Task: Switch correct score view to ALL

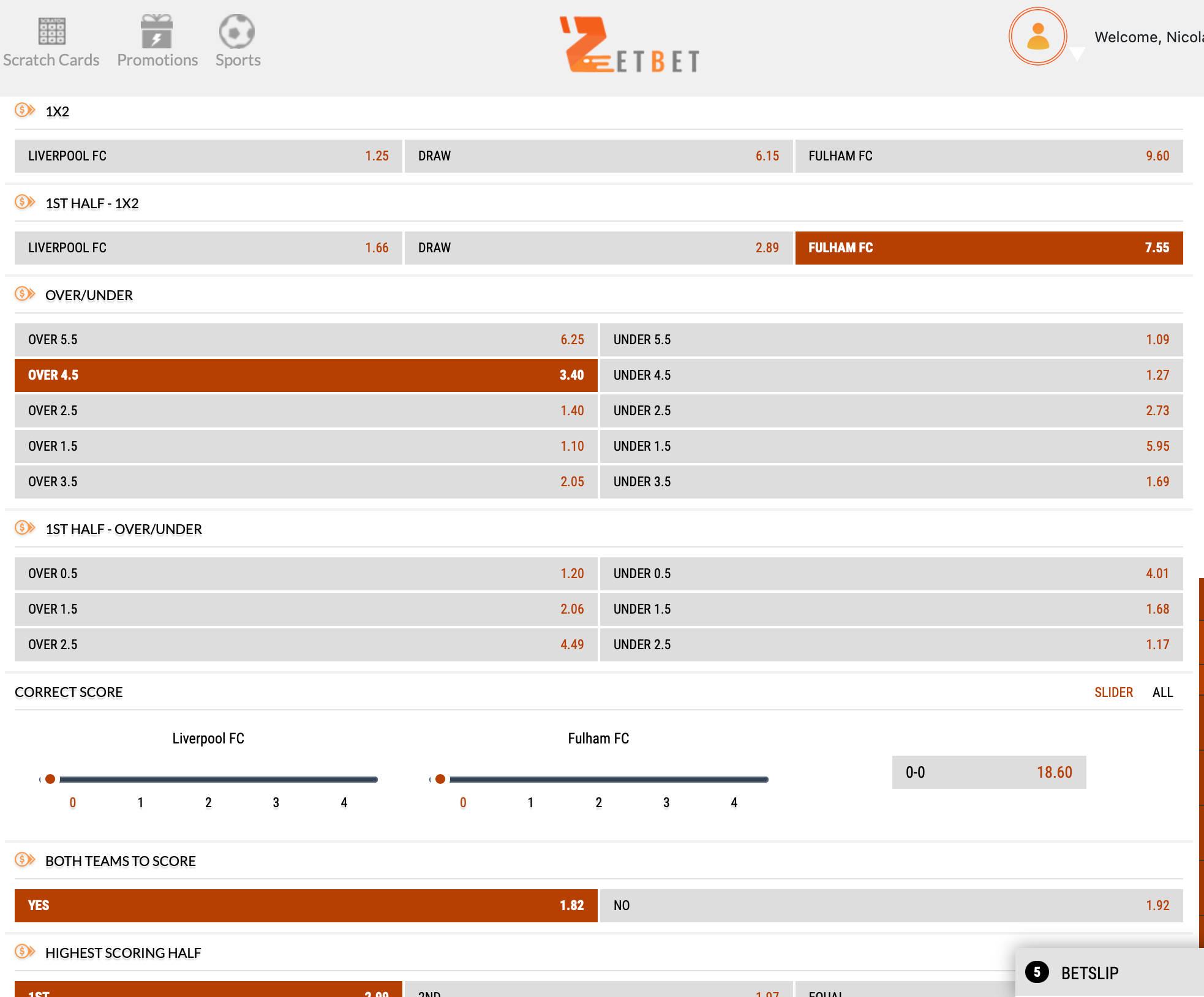Action: point(1162,692)
